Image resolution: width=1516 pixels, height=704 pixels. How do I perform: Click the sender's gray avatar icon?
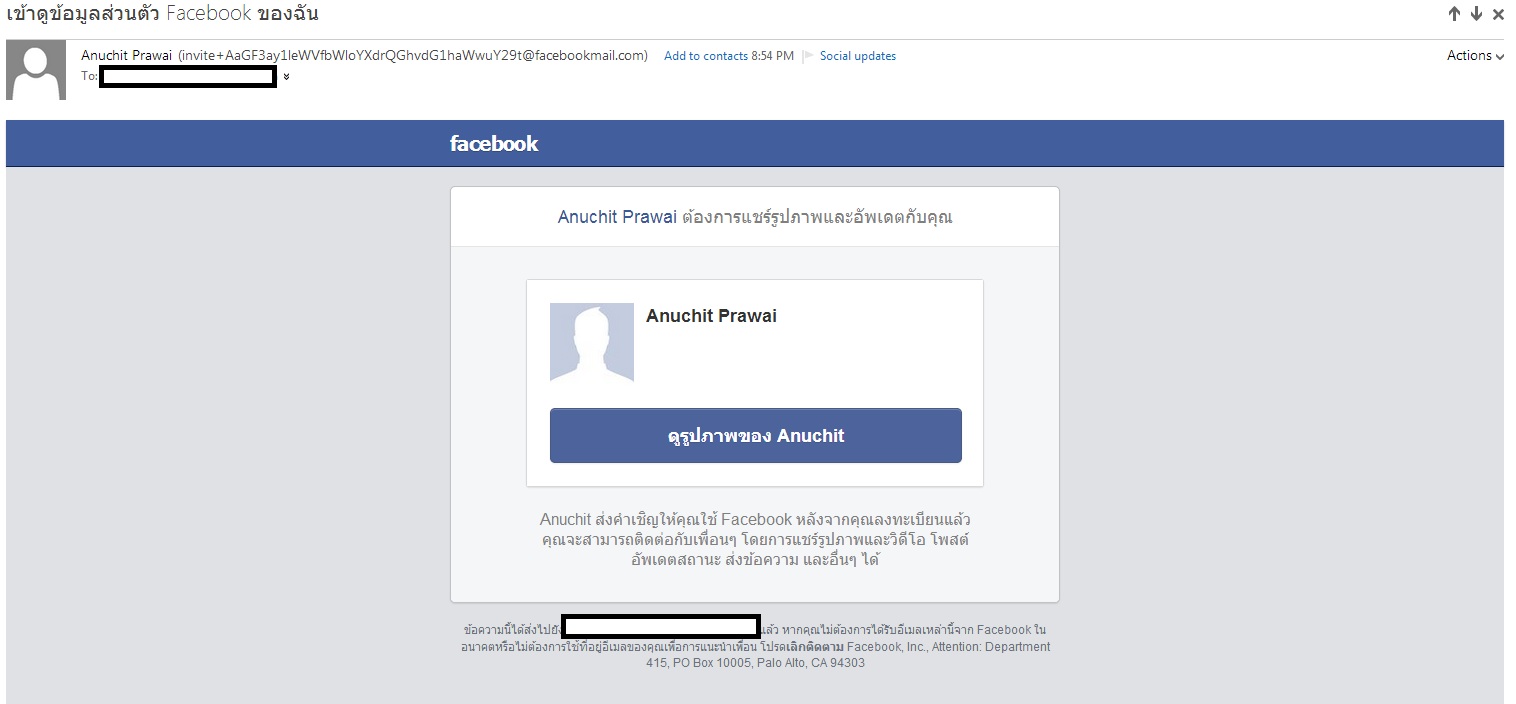pos(36,70)
